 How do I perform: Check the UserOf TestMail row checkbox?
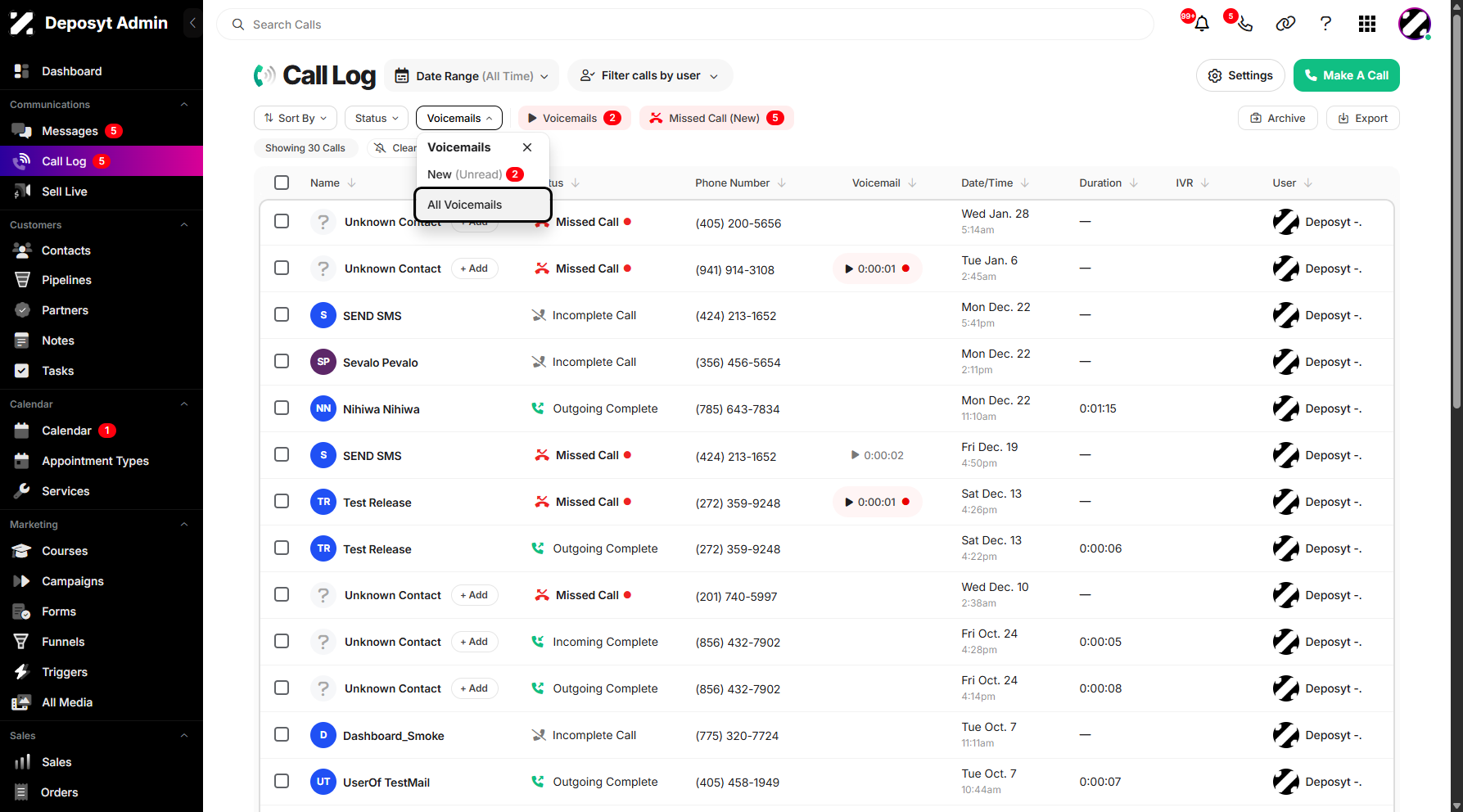pyautogui.click(x=282, y=781)
